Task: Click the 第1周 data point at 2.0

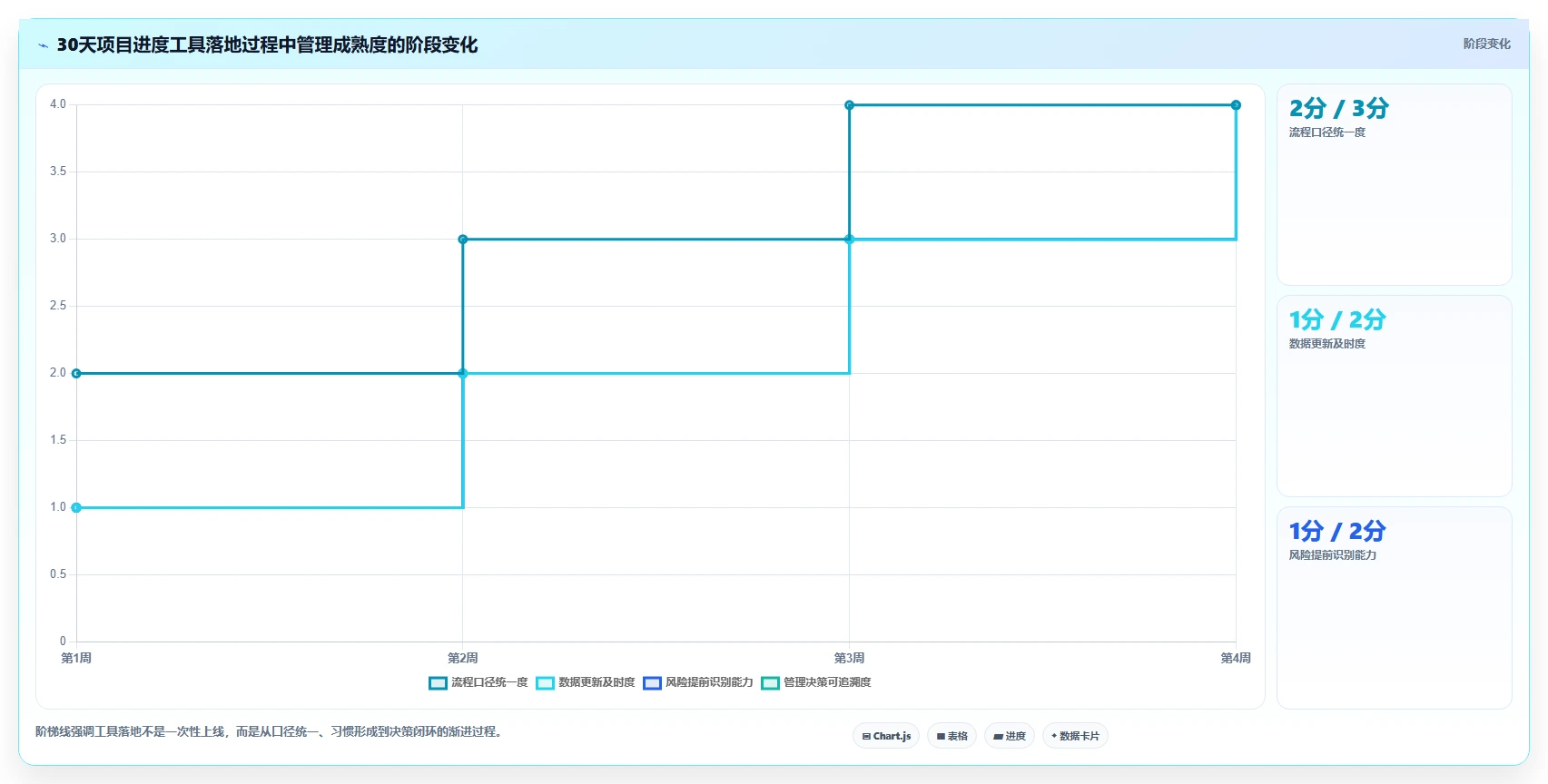Action: pos(76,373)
